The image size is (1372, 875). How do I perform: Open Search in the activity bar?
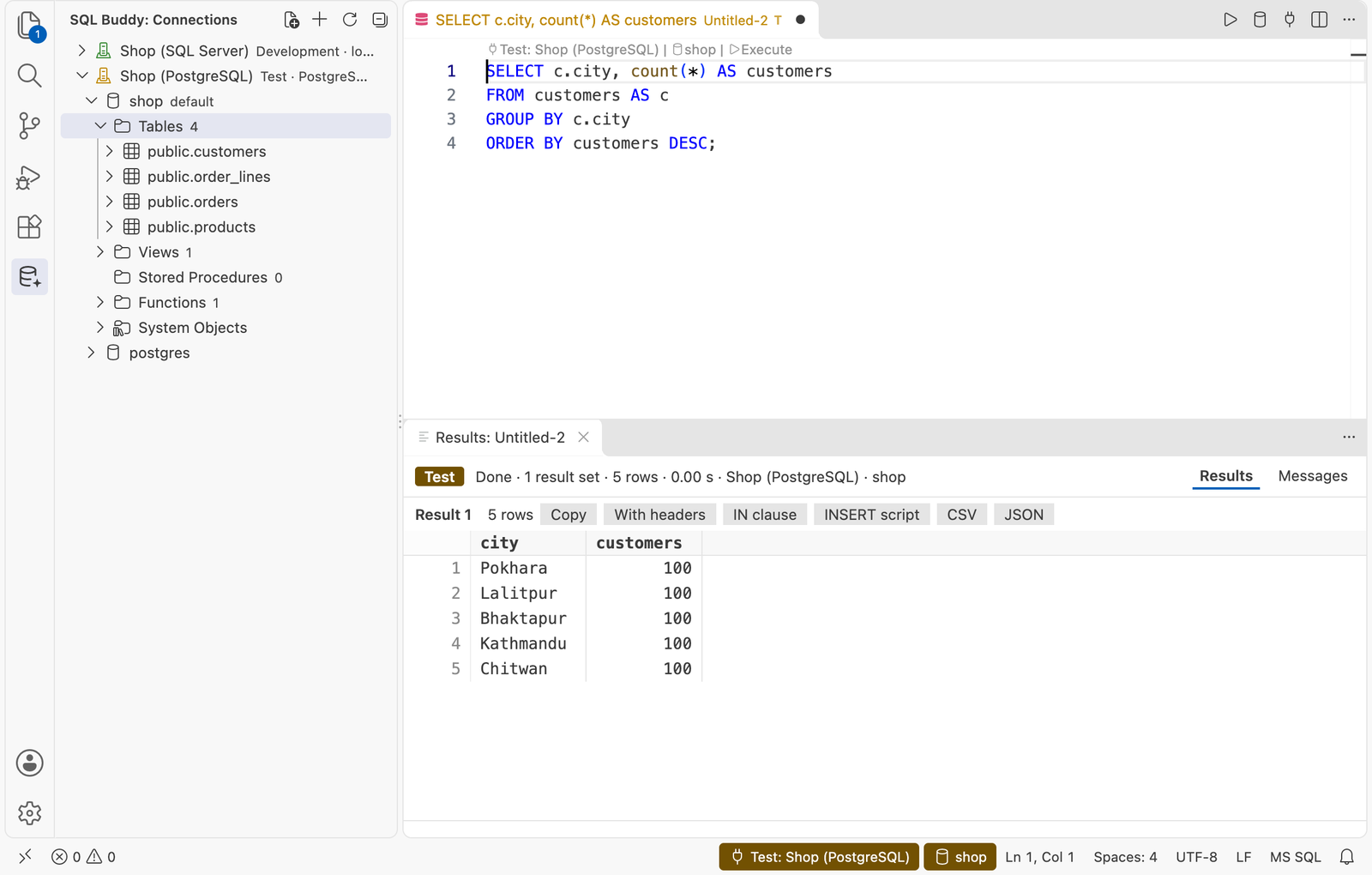point(30,75)
